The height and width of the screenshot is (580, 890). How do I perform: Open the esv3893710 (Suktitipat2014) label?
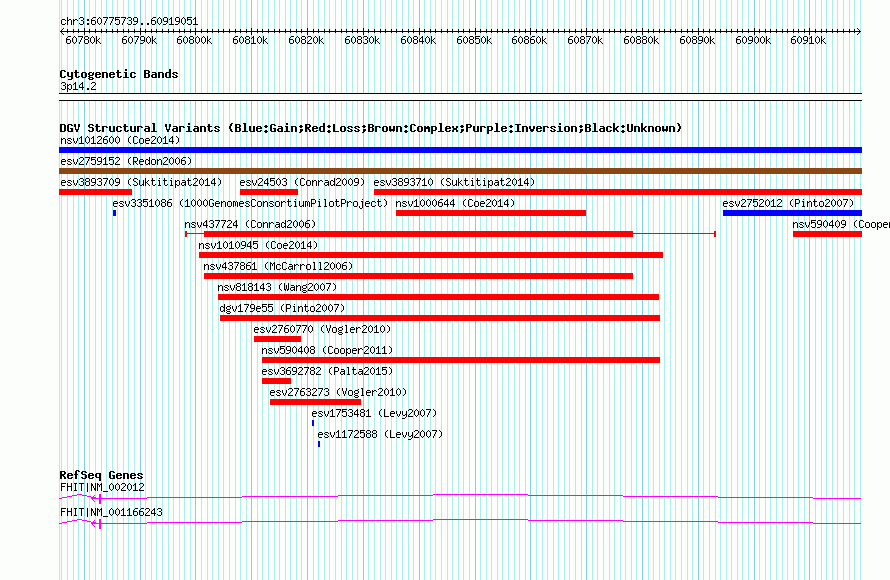click(455, 182)
